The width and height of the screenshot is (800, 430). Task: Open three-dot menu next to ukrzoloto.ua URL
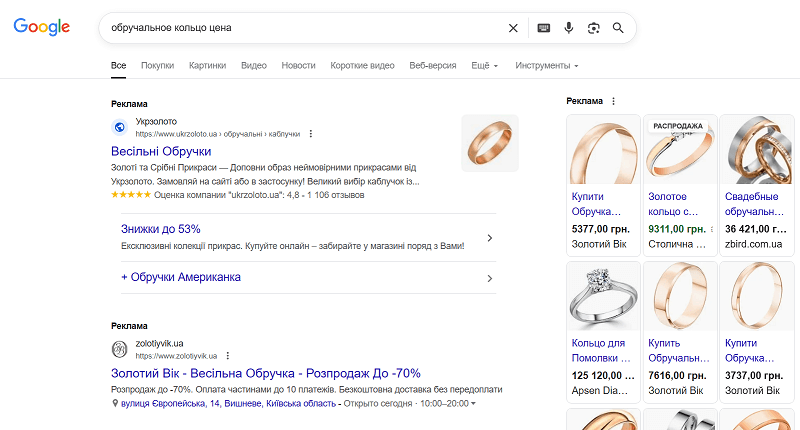coord(310,134)
